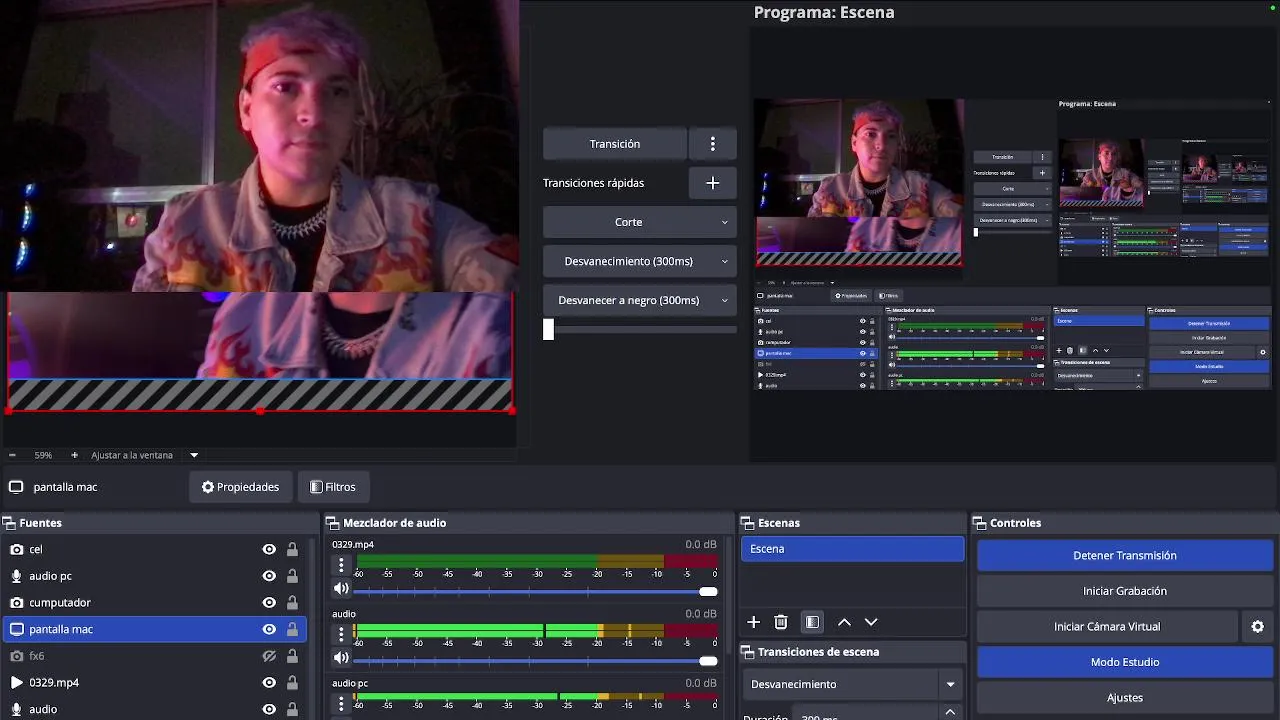
Task: Hide the audio pc source
Action: click(269, 576)
